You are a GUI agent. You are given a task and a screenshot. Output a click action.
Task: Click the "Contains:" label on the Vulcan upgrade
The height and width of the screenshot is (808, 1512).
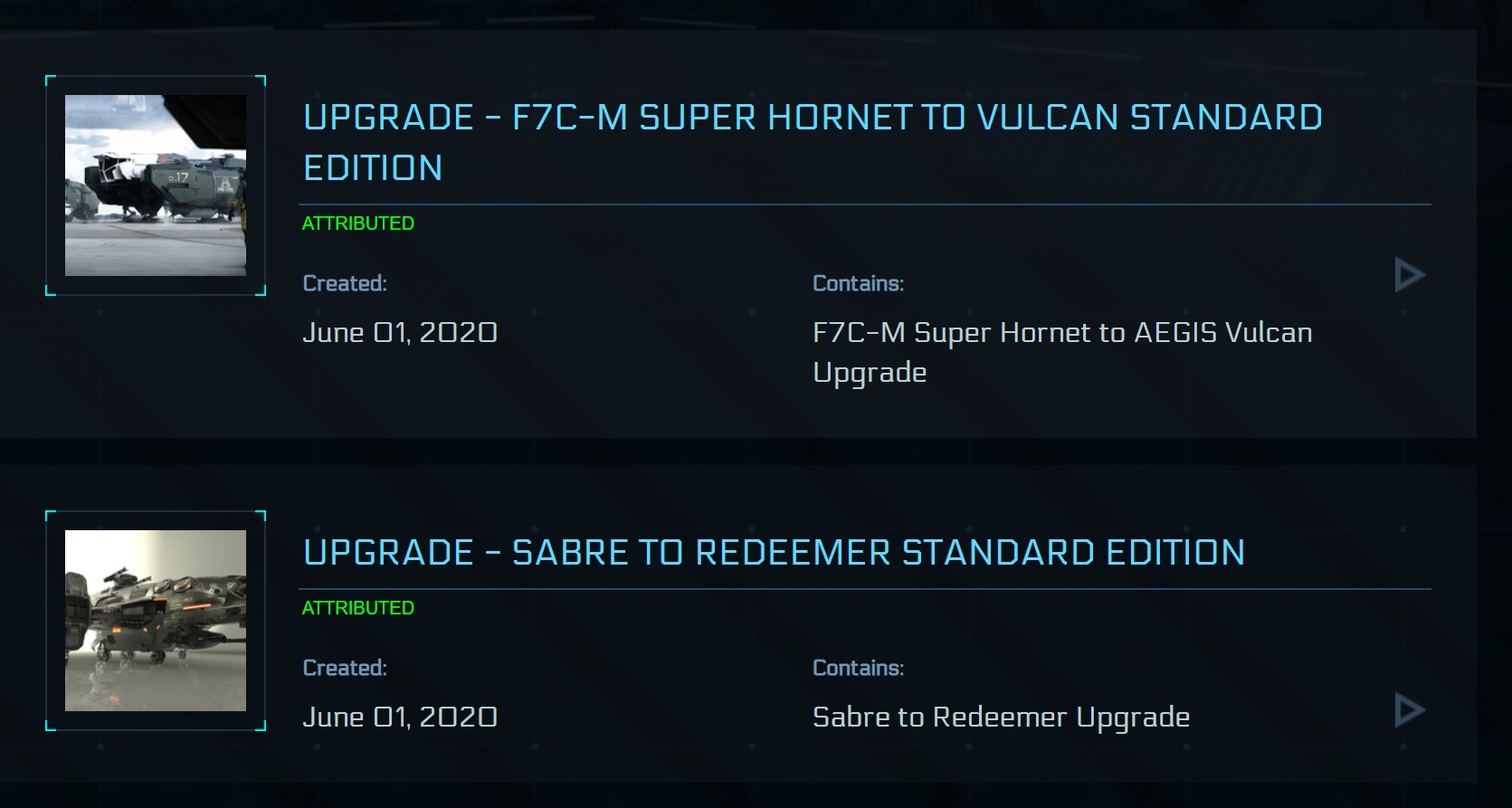click(858, 284)
